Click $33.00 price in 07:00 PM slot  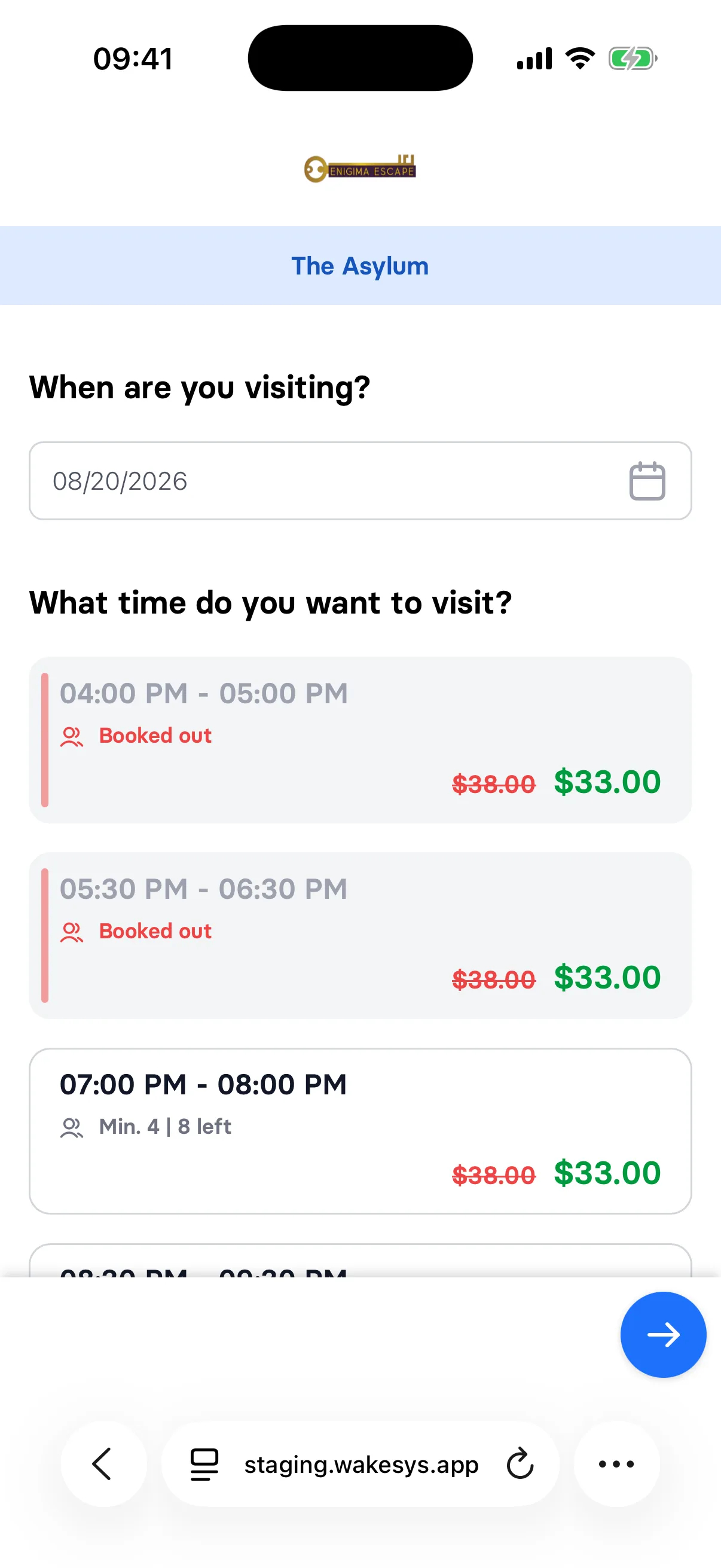[x=607, y=1172]
